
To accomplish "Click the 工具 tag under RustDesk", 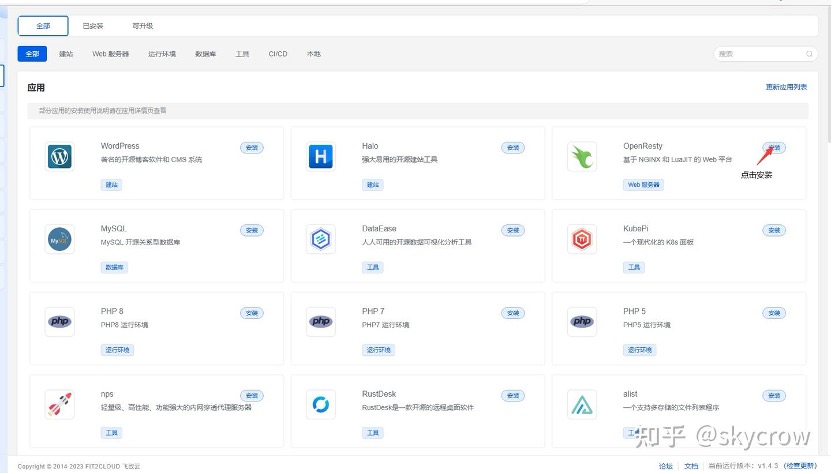I will (372, 433).
